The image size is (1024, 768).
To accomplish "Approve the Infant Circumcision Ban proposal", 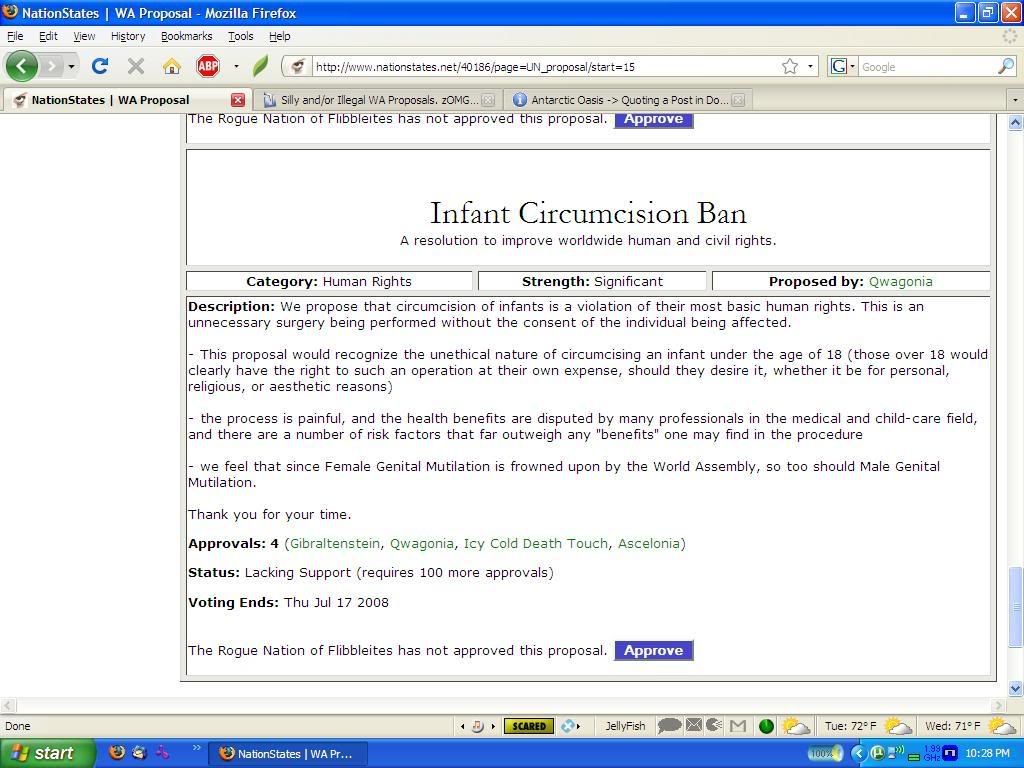I will click(653, 651).
